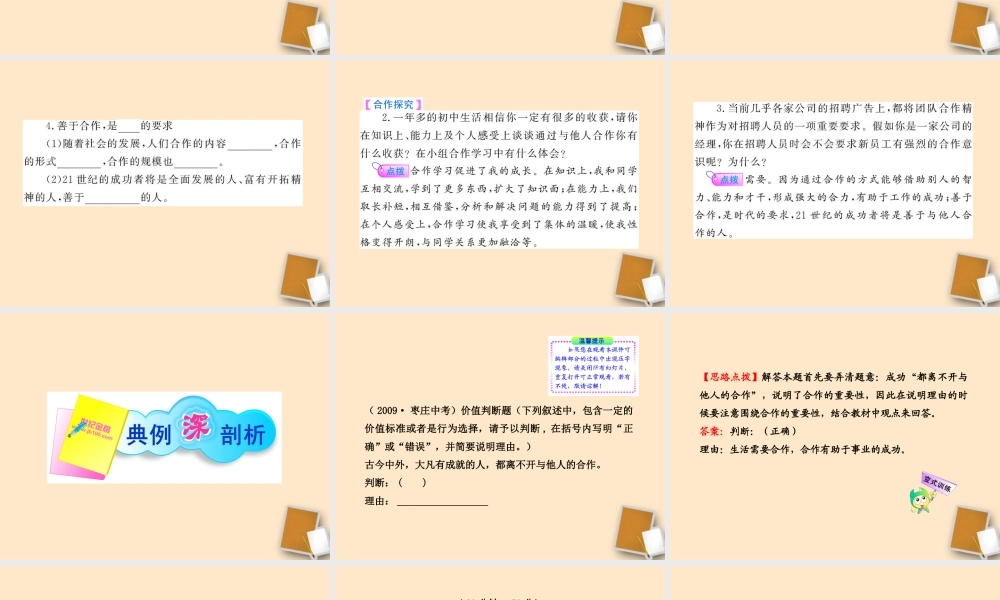Open the 典例深剖析 title slide thumbnail
The width and height of the screenshot is (1000, 600).
[165, 436]
